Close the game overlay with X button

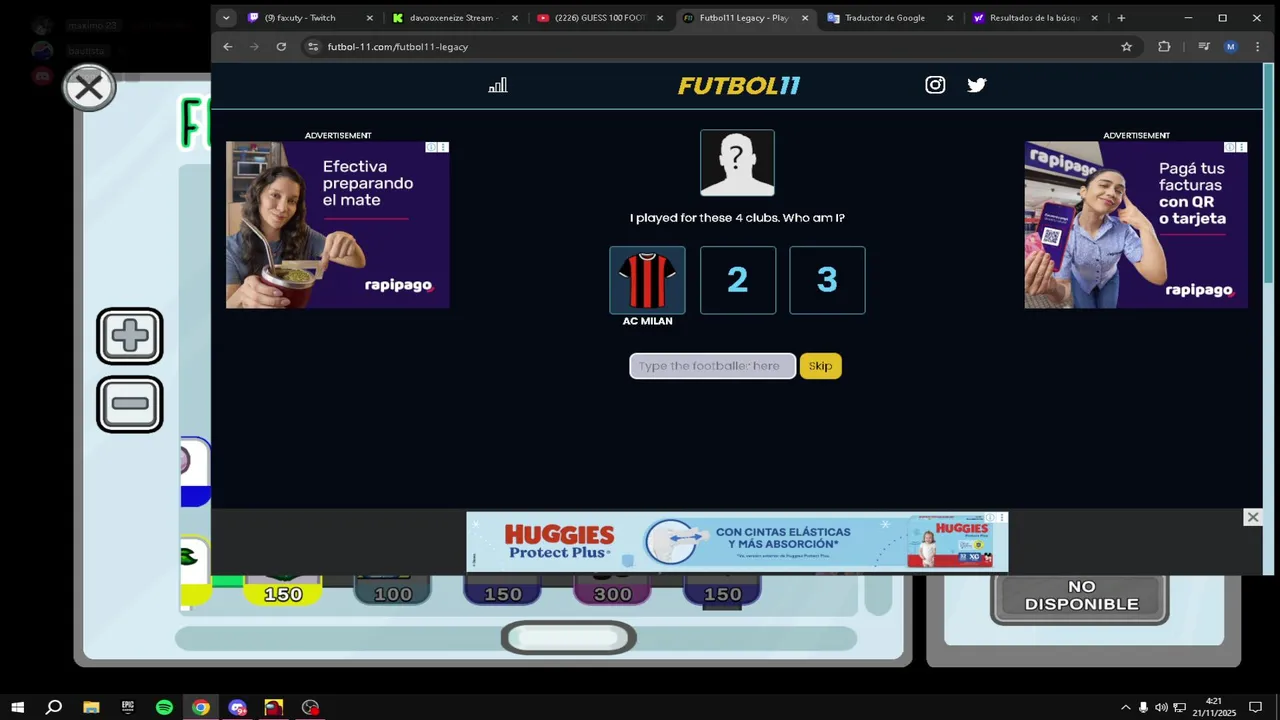coord(89,88)
